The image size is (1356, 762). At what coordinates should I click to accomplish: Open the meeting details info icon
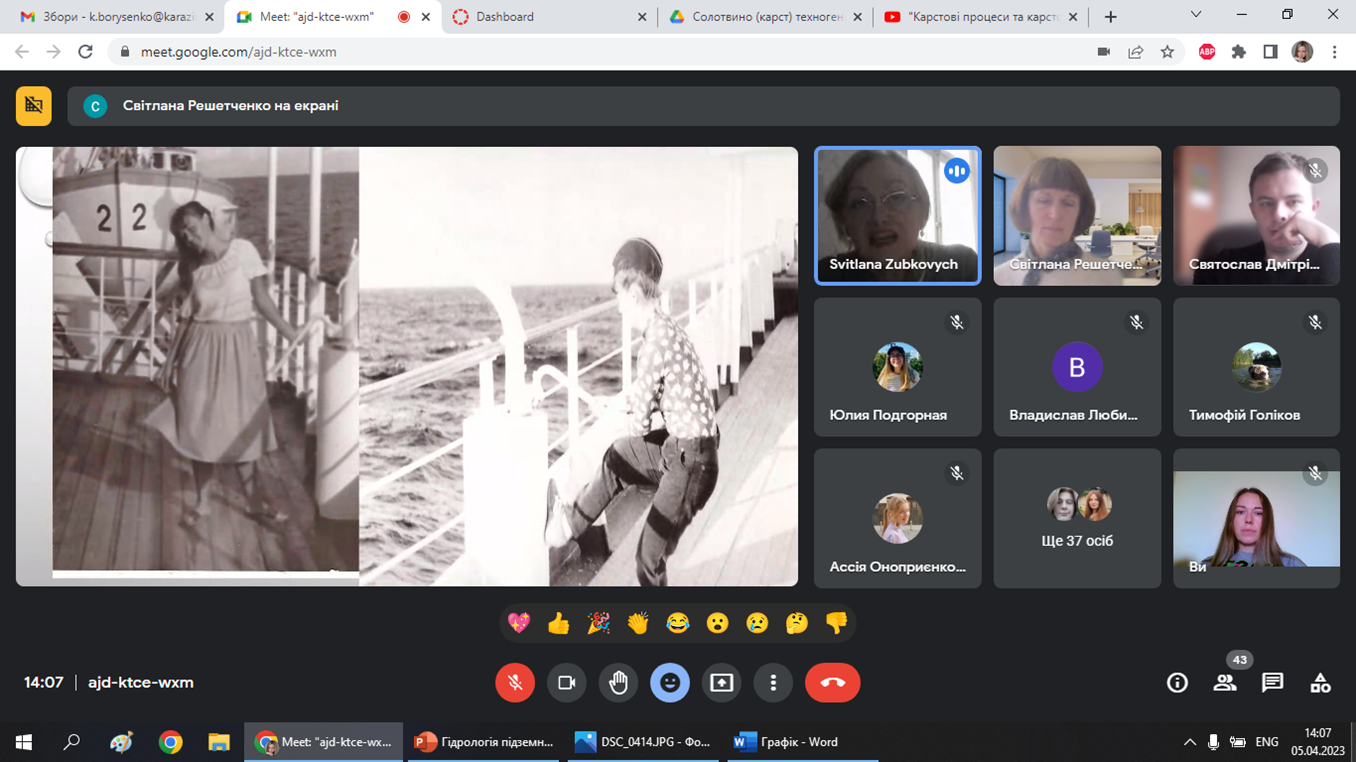tap(1177, 683)
